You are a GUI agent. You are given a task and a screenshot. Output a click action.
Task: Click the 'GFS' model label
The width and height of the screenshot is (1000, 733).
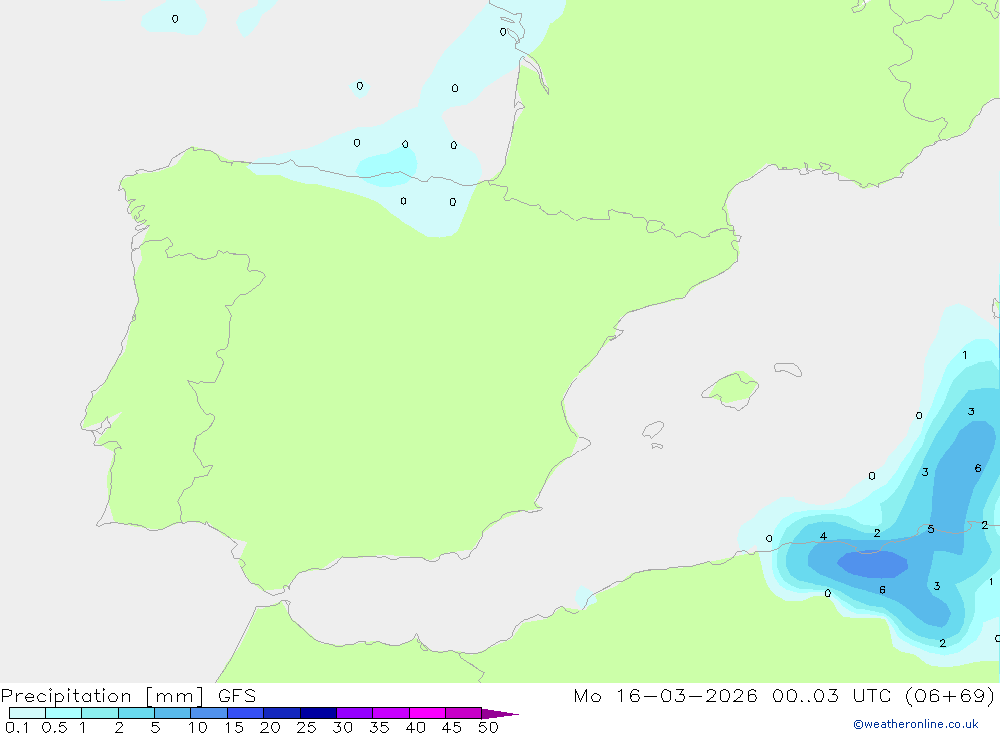[x=237, y=696]
